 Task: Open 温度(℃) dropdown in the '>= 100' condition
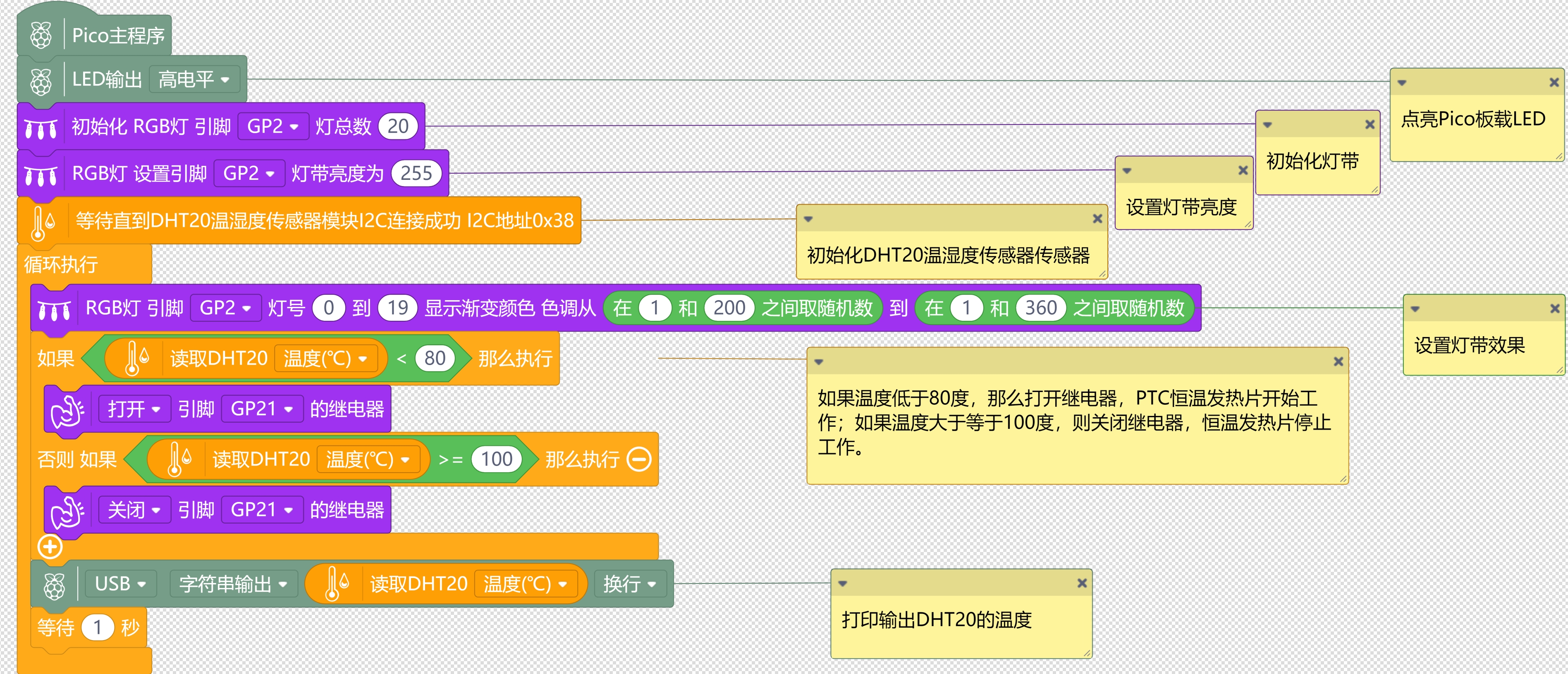click(368, 459)
